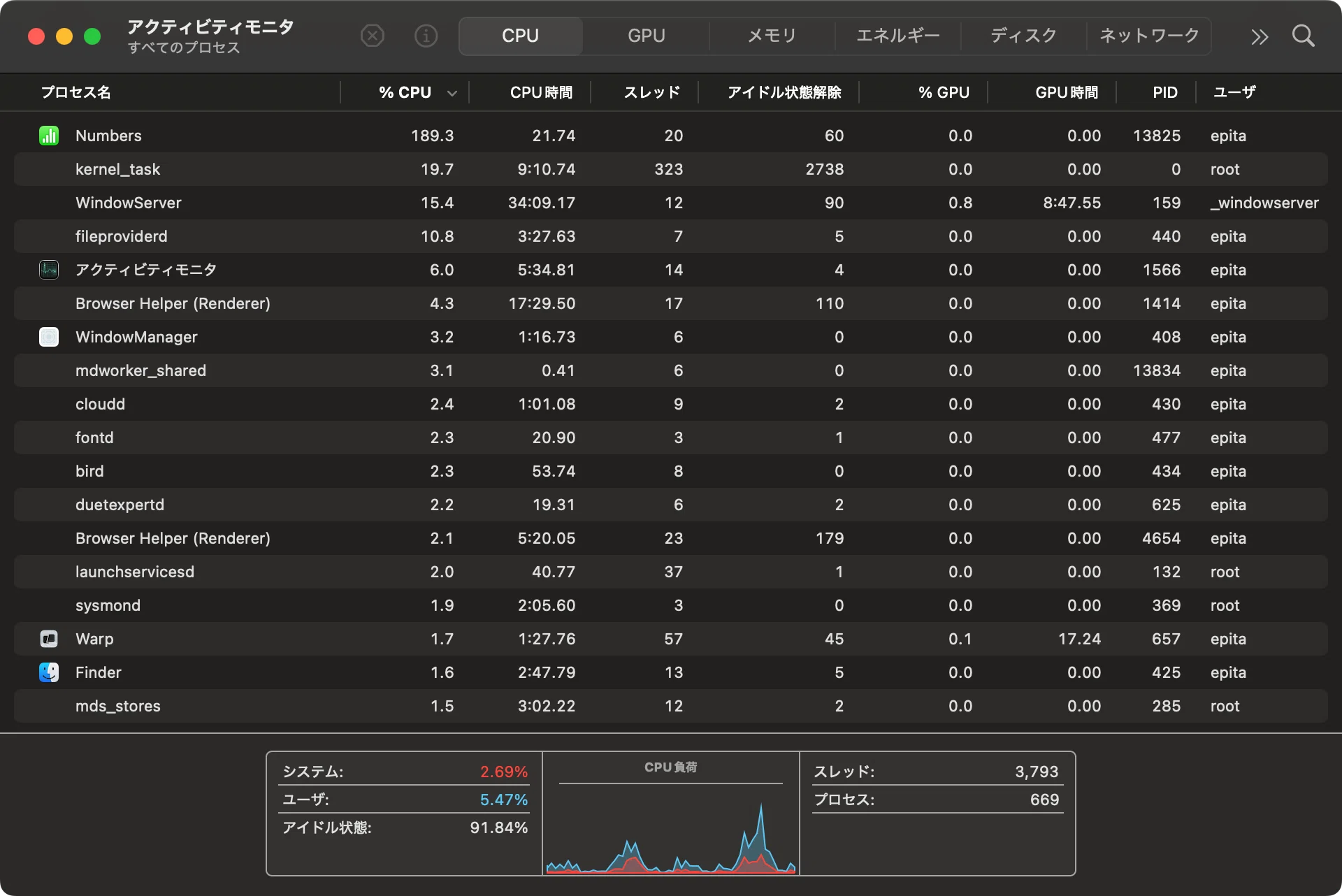Select the kernel_task process row
The image size is (1342, 896).
tap(671, 169)
